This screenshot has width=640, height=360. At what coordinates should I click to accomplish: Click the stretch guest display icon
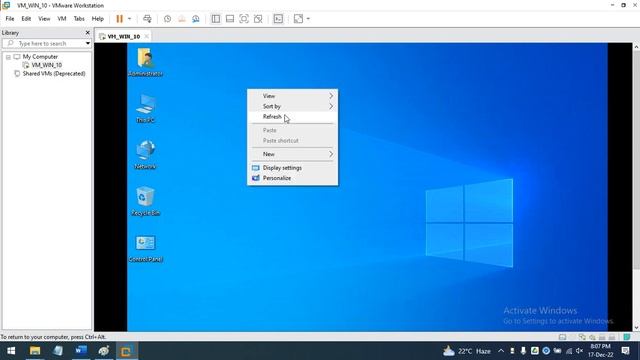tap(298, 19)
